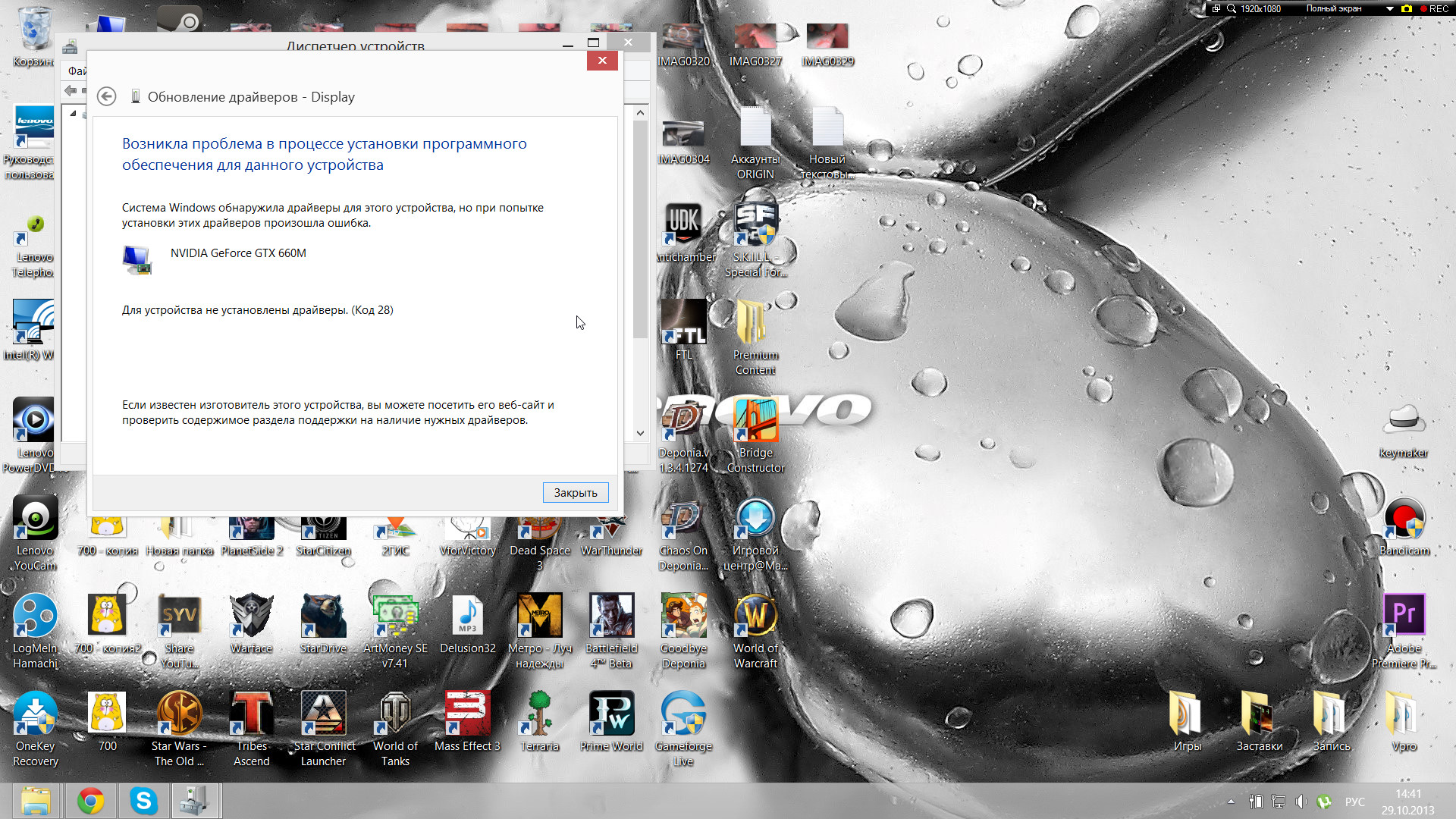
Task: Open Google Chrome from the taskbar
Action: [91, 801]
